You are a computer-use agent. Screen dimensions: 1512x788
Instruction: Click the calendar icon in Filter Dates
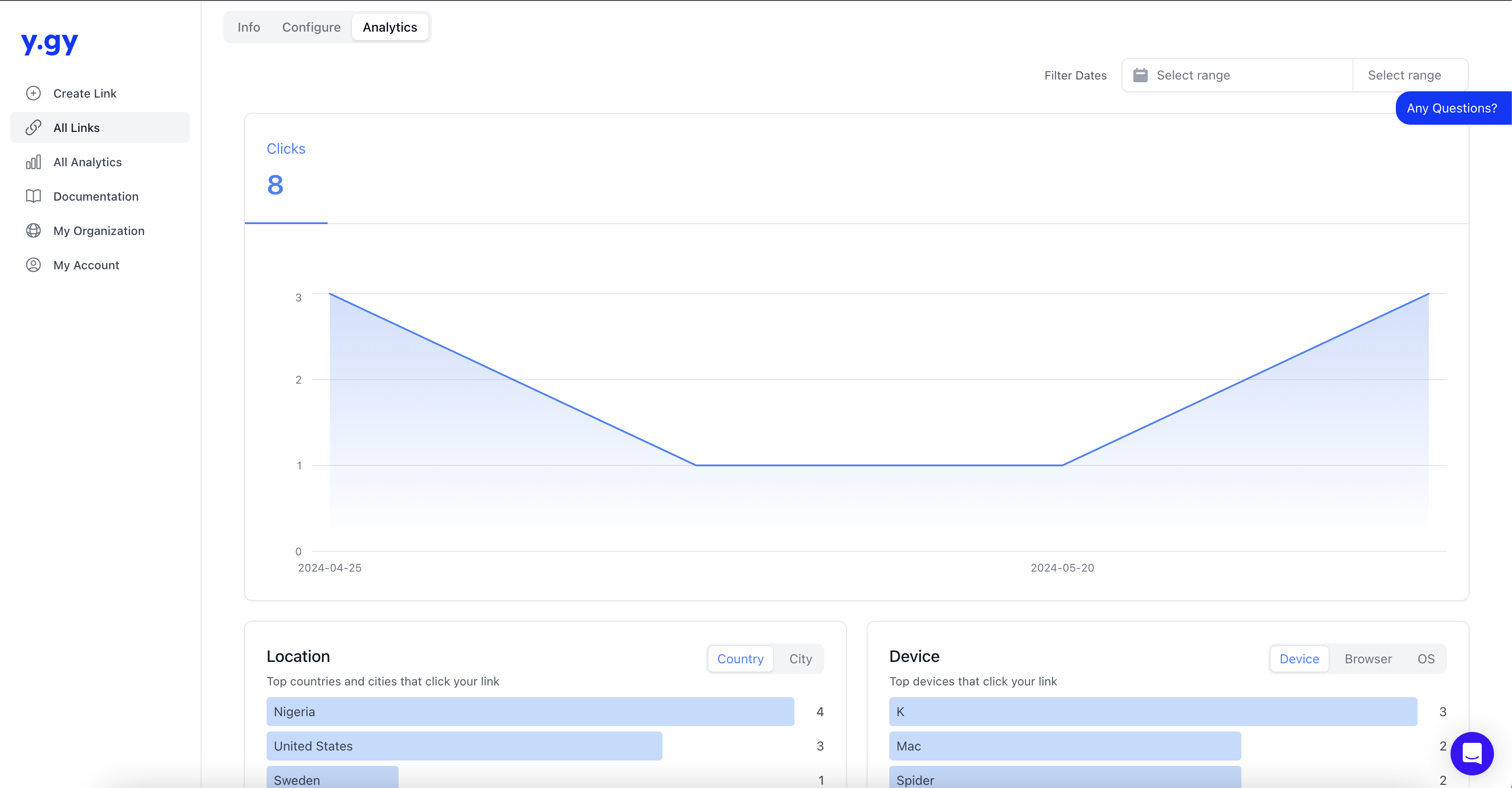pyautogui.click(x=1140, y=75)
